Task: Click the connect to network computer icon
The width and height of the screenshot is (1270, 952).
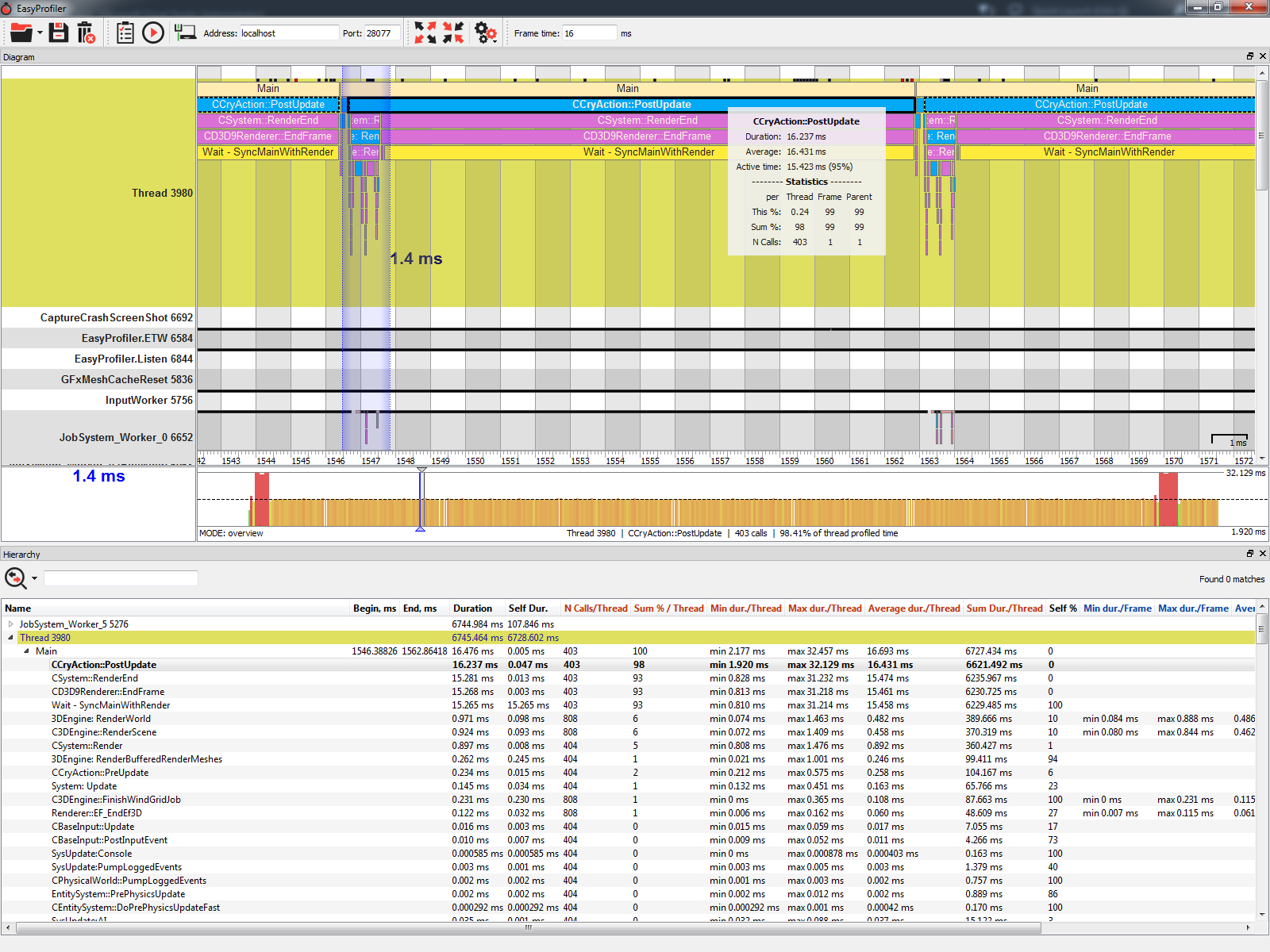Action: [x=185, y=33]
